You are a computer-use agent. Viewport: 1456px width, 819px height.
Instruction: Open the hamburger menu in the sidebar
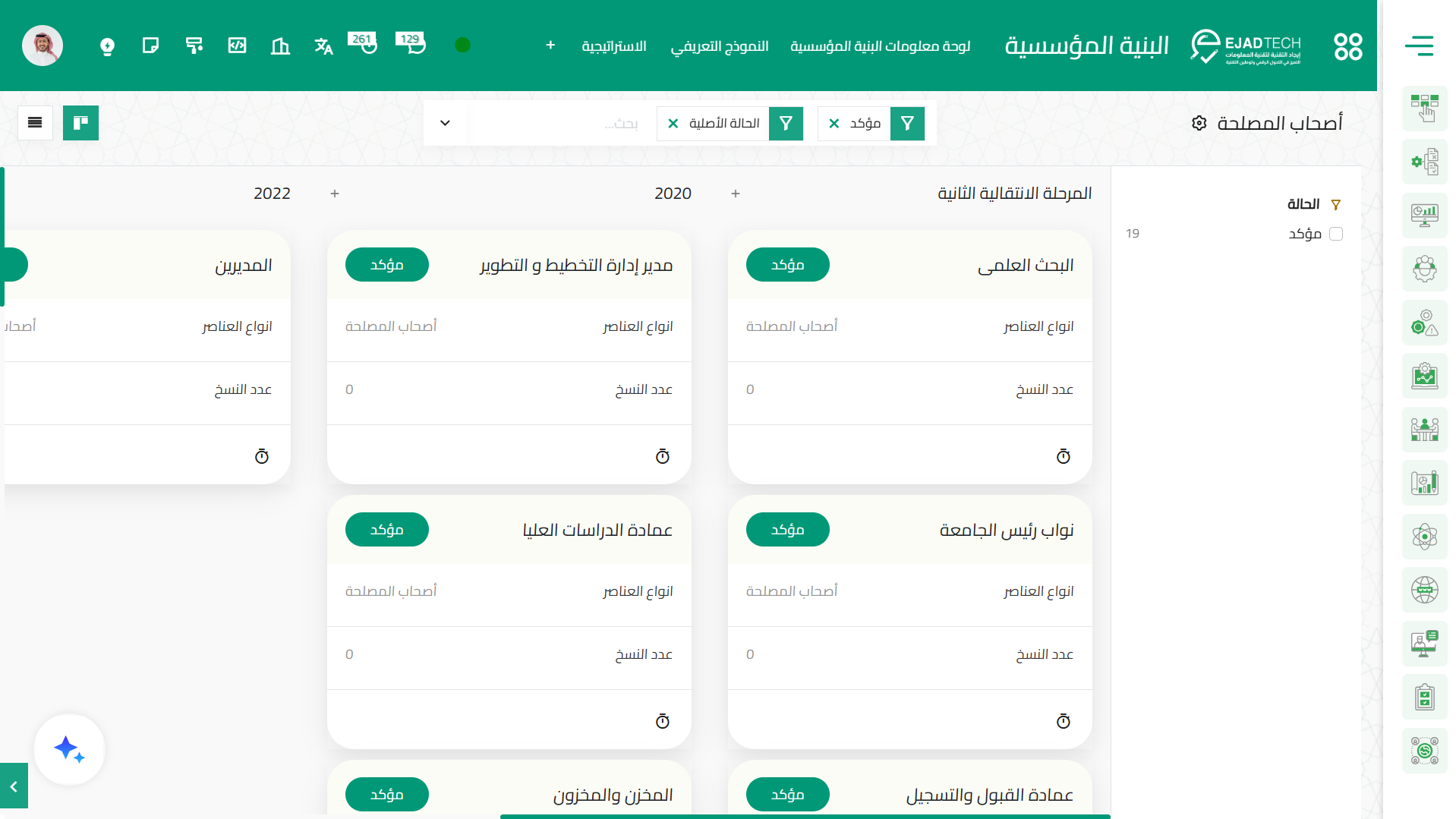tap(1418, 46)
